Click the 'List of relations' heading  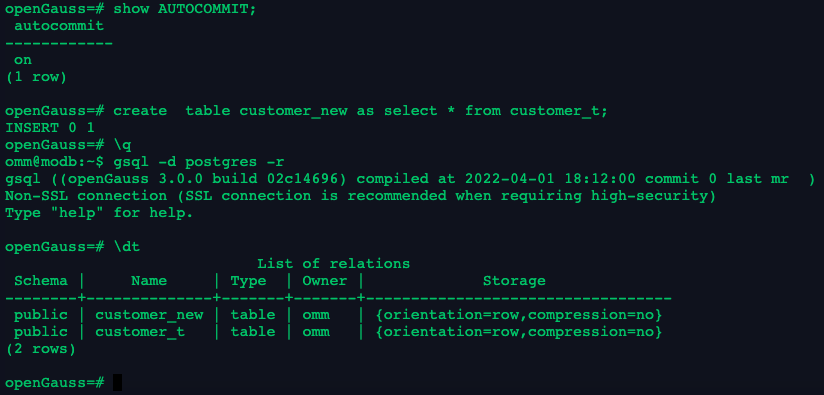(333, 263)
